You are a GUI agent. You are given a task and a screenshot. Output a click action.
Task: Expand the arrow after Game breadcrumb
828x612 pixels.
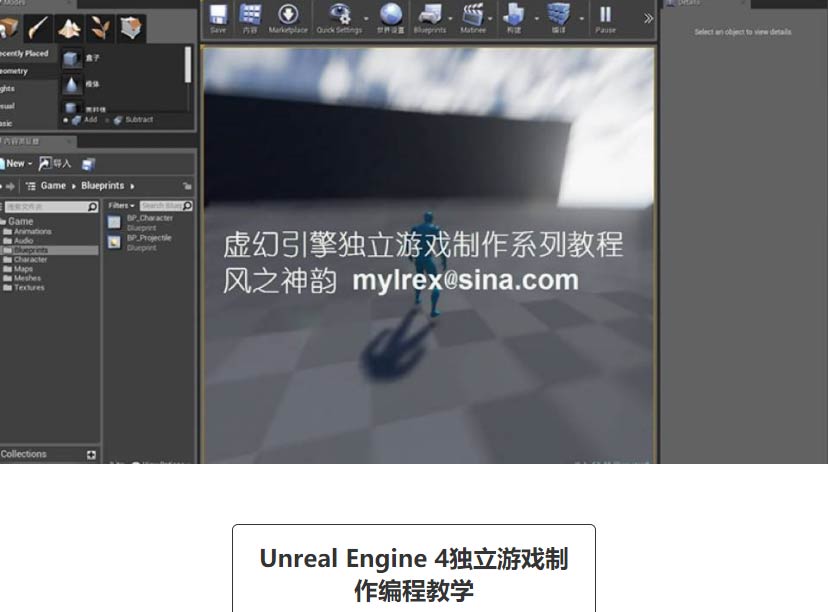[73, 186]
